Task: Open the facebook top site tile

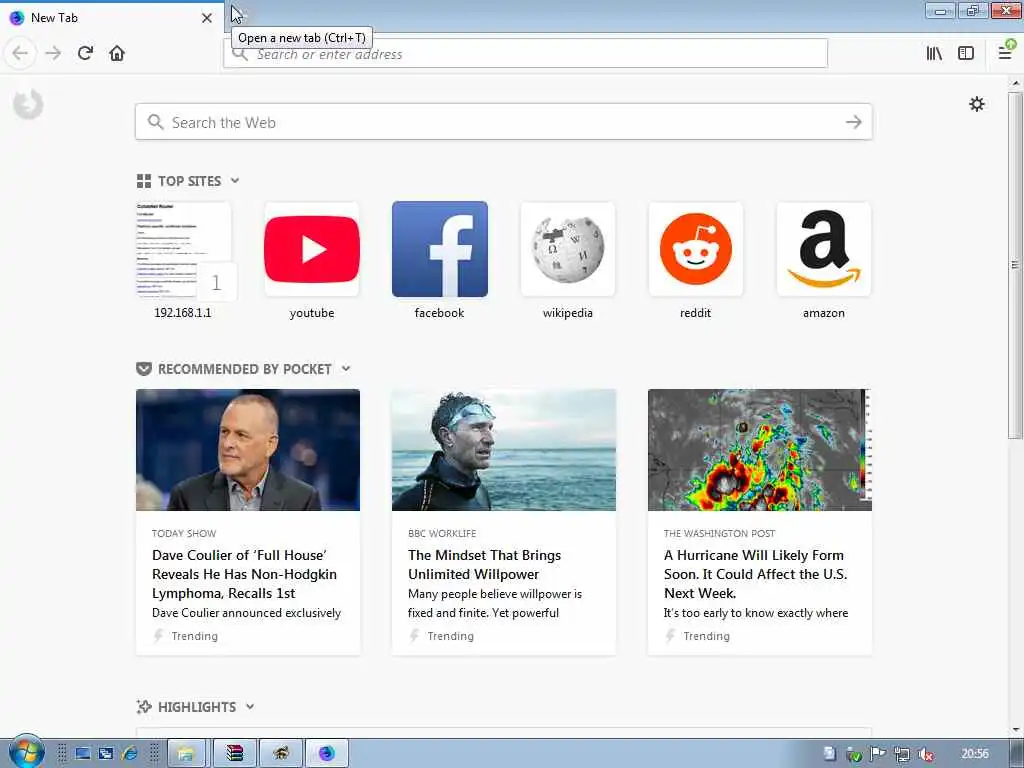Action: point(440,249)
